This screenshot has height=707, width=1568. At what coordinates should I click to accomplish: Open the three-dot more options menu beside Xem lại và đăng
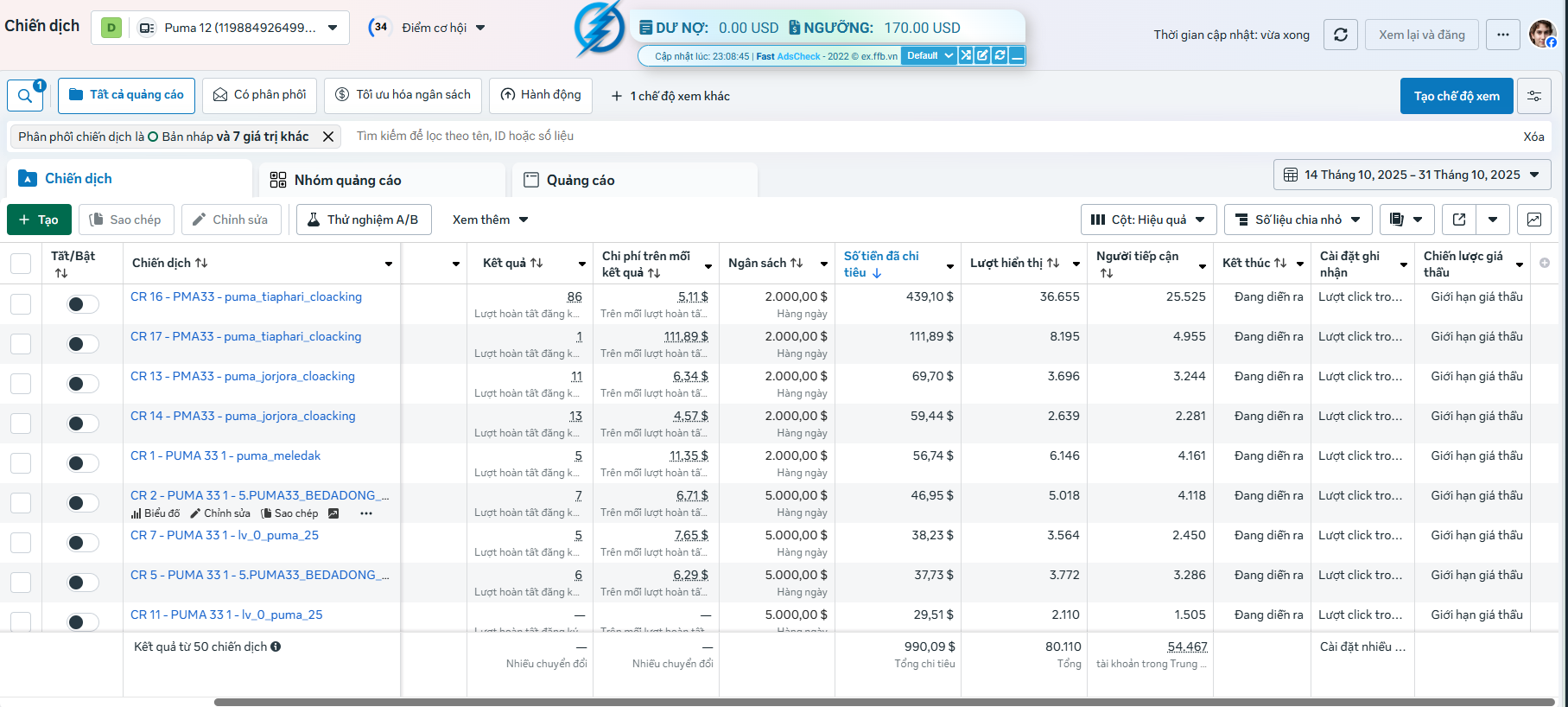click(x=1503, y=35)
